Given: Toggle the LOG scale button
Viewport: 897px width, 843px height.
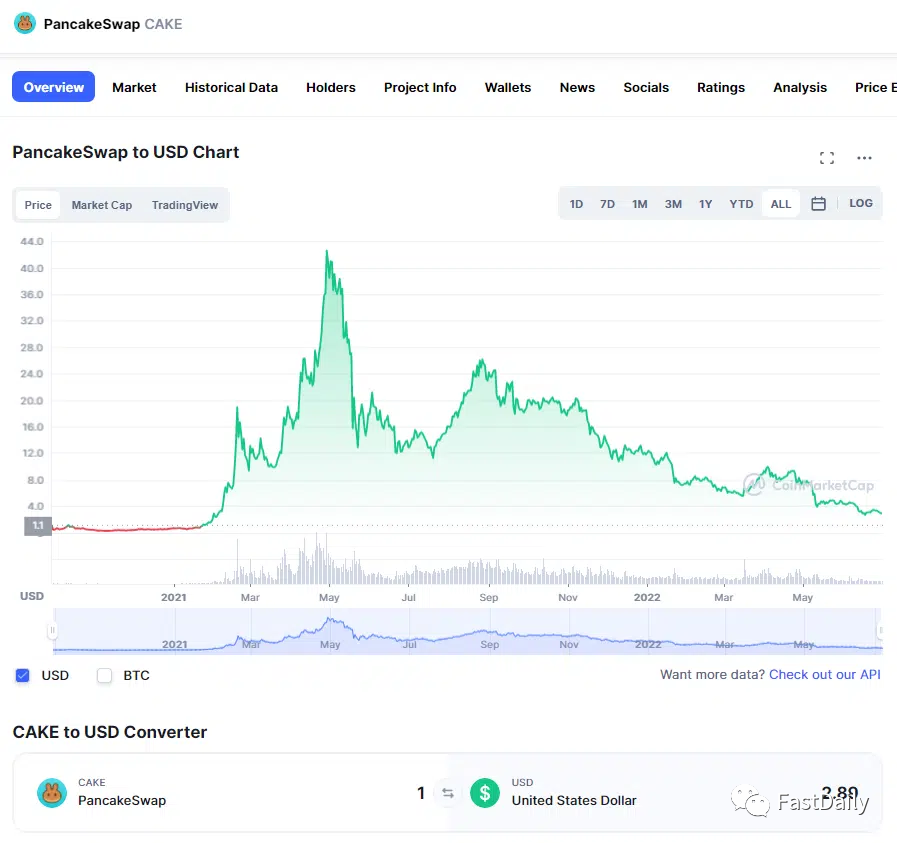Looking at the screenshot, I should [860, 203].
